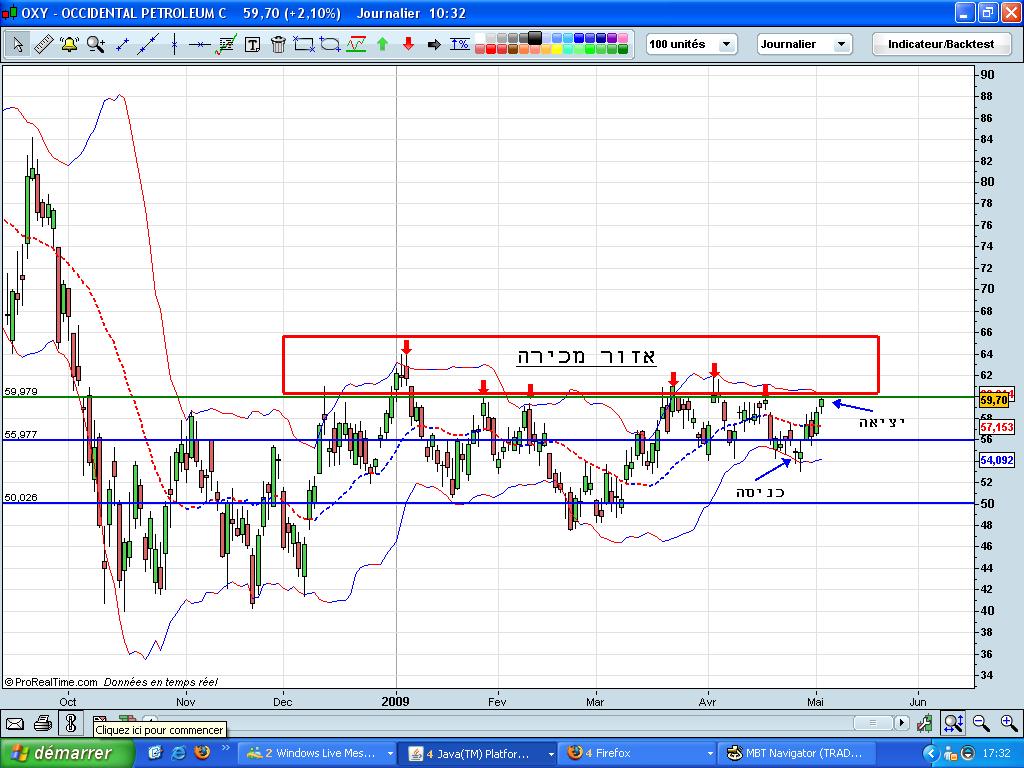
Task: Click the 55,977 horizontal line label
Action: [21, 434]
